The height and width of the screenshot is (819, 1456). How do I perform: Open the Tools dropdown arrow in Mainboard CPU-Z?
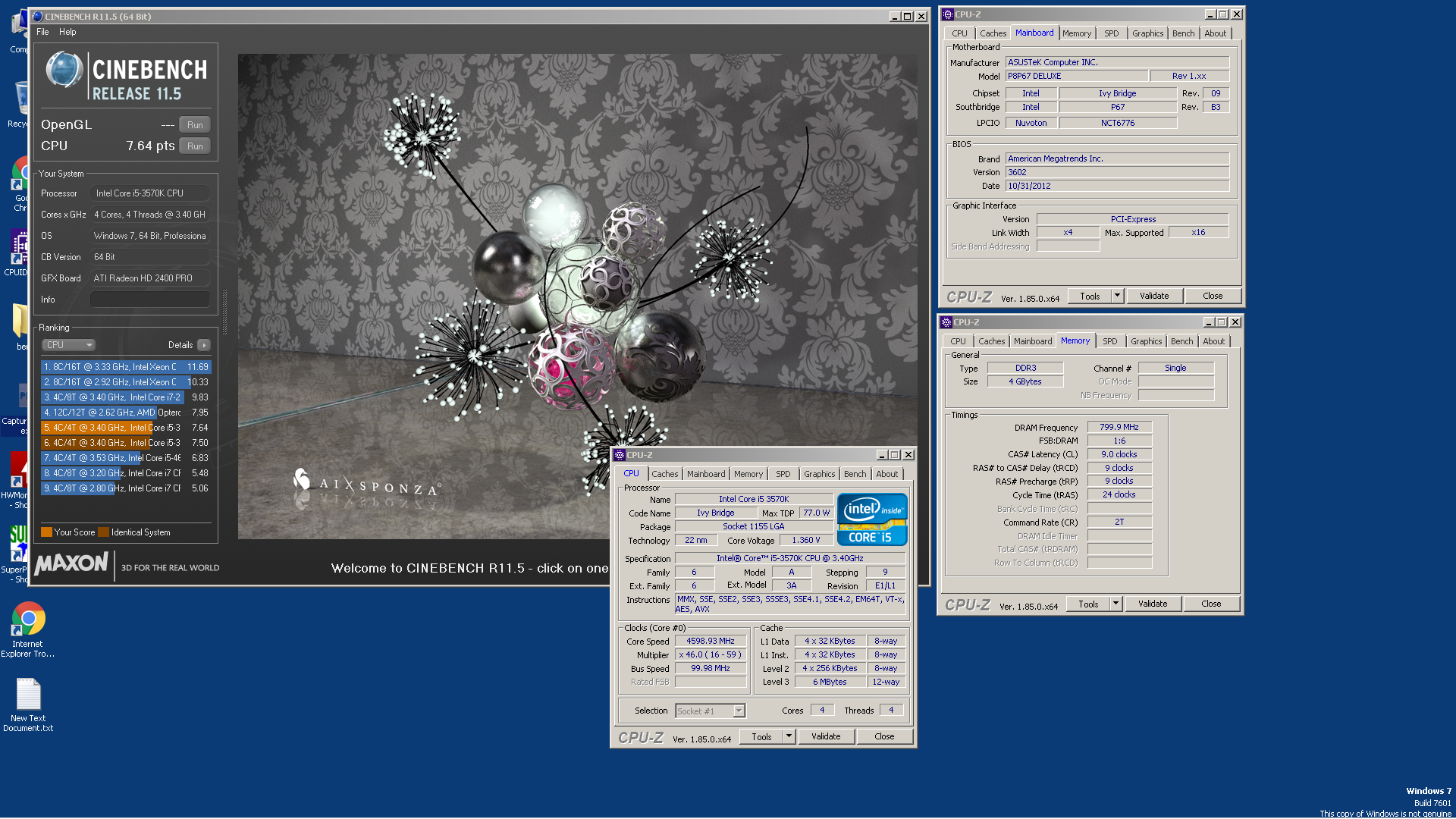[x=1117, y=296]
